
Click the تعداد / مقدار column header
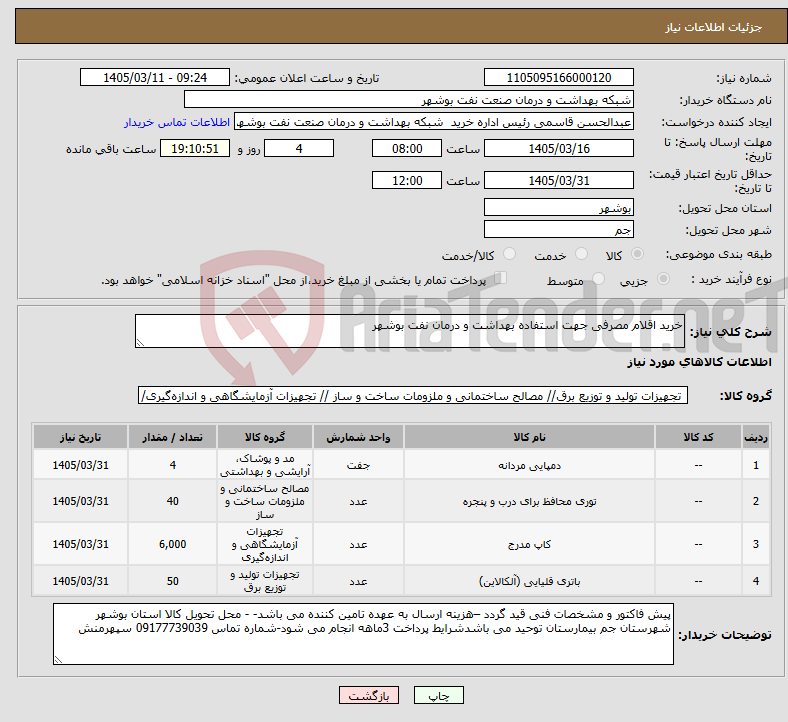pos(172,437)
